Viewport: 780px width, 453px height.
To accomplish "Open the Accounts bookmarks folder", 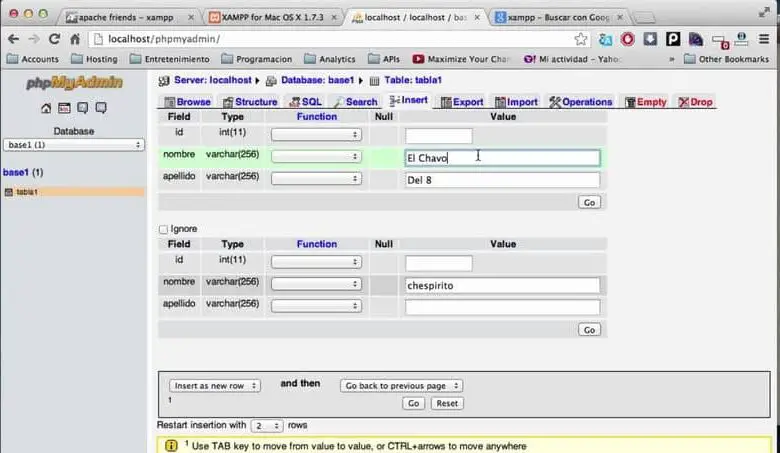I will tap(33, 59).
